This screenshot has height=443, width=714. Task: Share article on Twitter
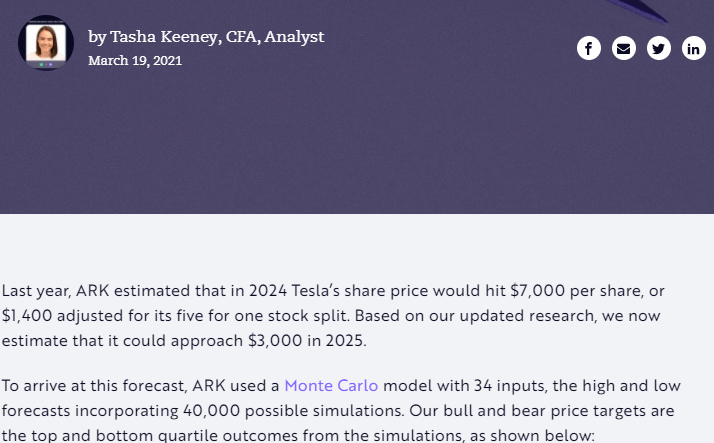tap(659, 48)
